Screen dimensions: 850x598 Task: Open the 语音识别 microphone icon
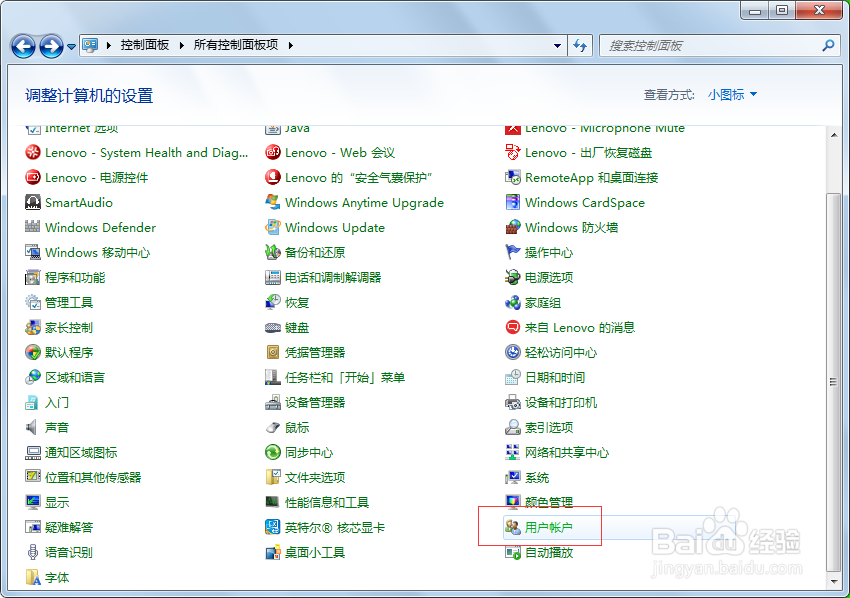33,552
